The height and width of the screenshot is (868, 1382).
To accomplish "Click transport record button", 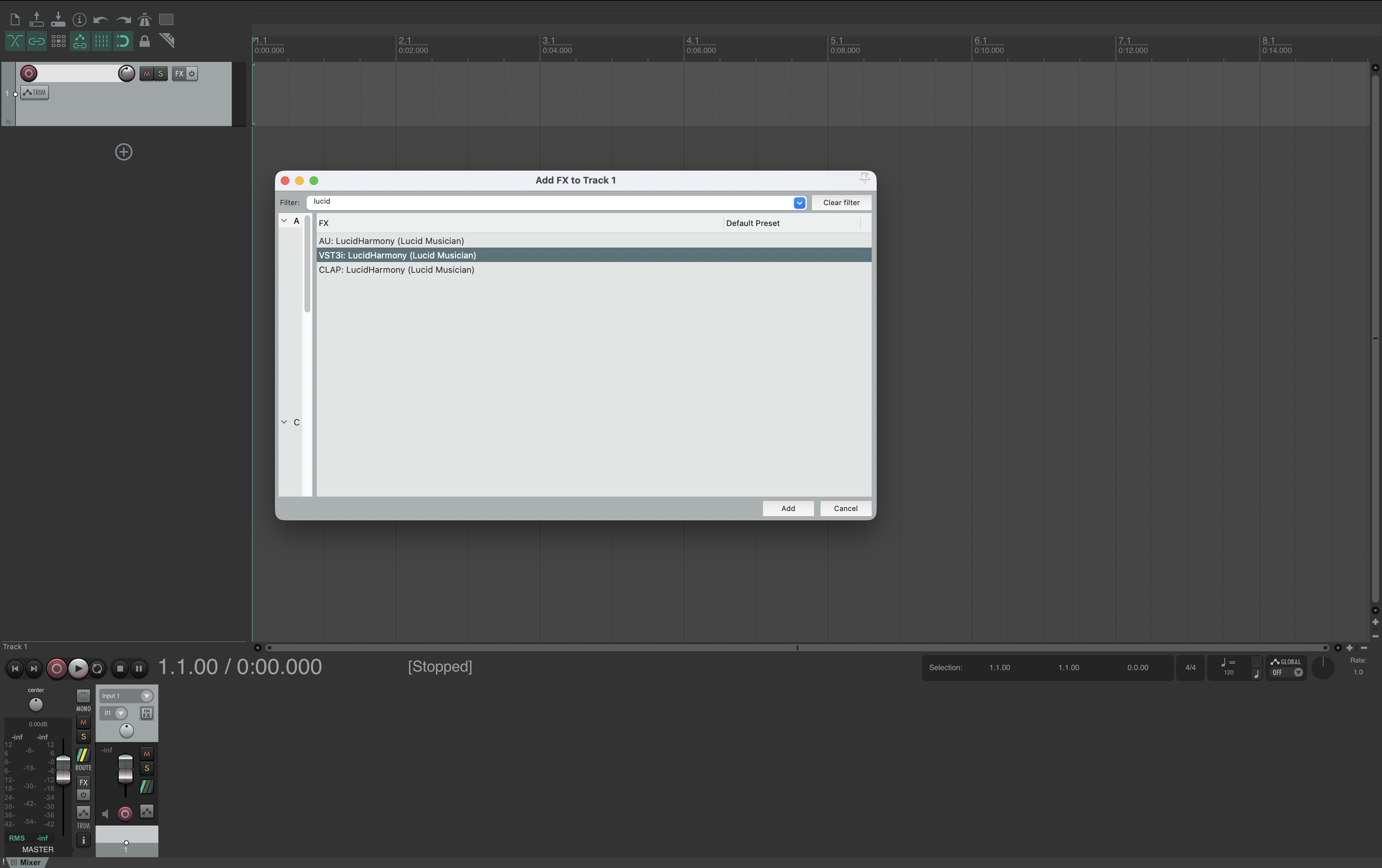I will click(x=56, y=668).
